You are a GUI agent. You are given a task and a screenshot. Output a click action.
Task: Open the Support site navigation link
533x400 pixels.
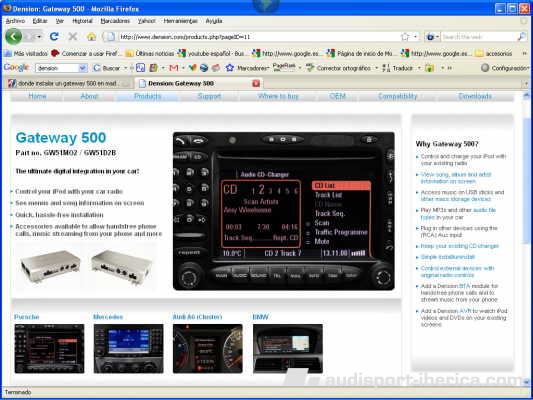[209, 96]
